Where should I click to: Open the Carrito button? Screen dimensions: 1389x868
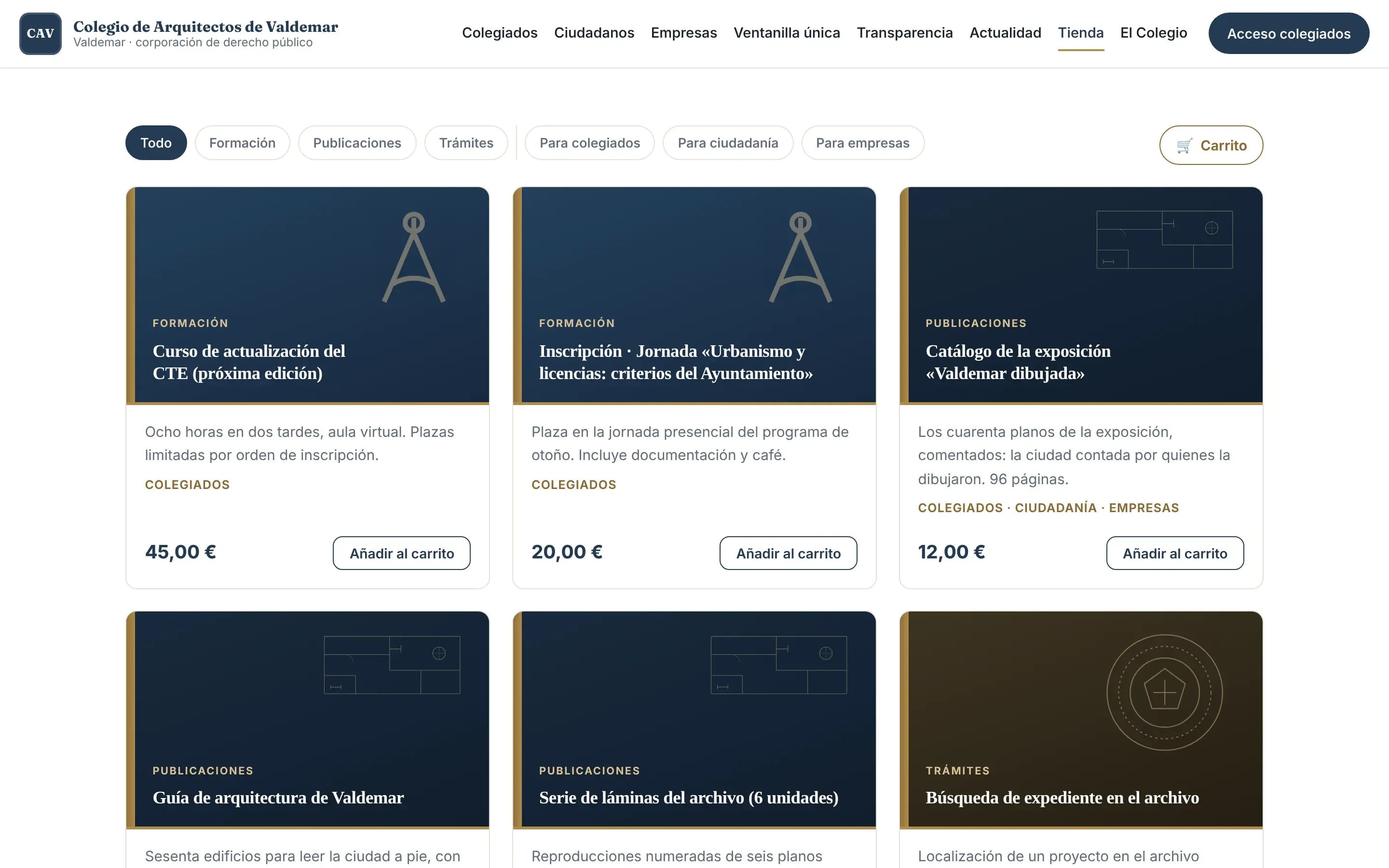coord(1211,145)
